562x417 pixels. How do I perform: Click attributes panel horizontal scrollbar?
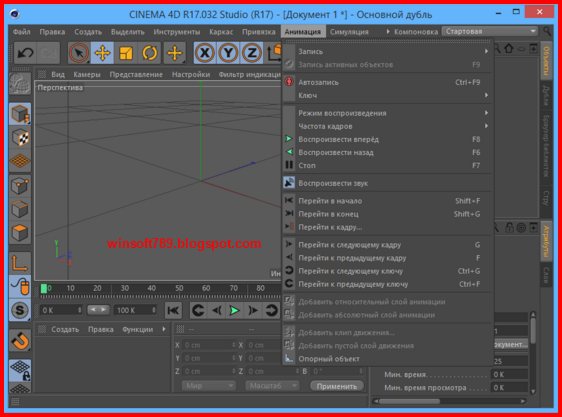pyautogui.click(x=409, y=401)
